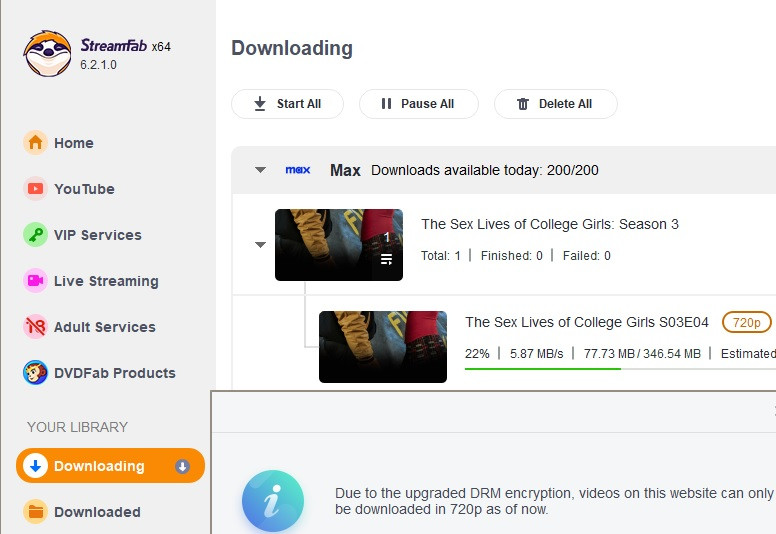Pause all downloads
The image size is (776, 534).
click(419, 104)
